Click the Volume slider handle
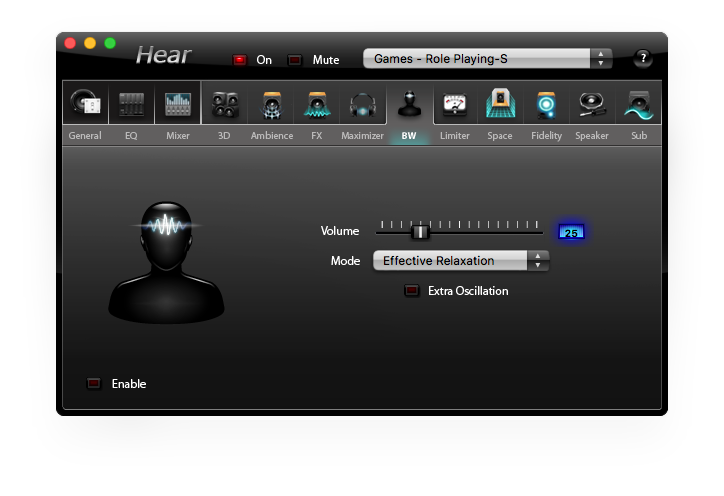724x496 pixels. pyautogui.click(x=421, y=231)
